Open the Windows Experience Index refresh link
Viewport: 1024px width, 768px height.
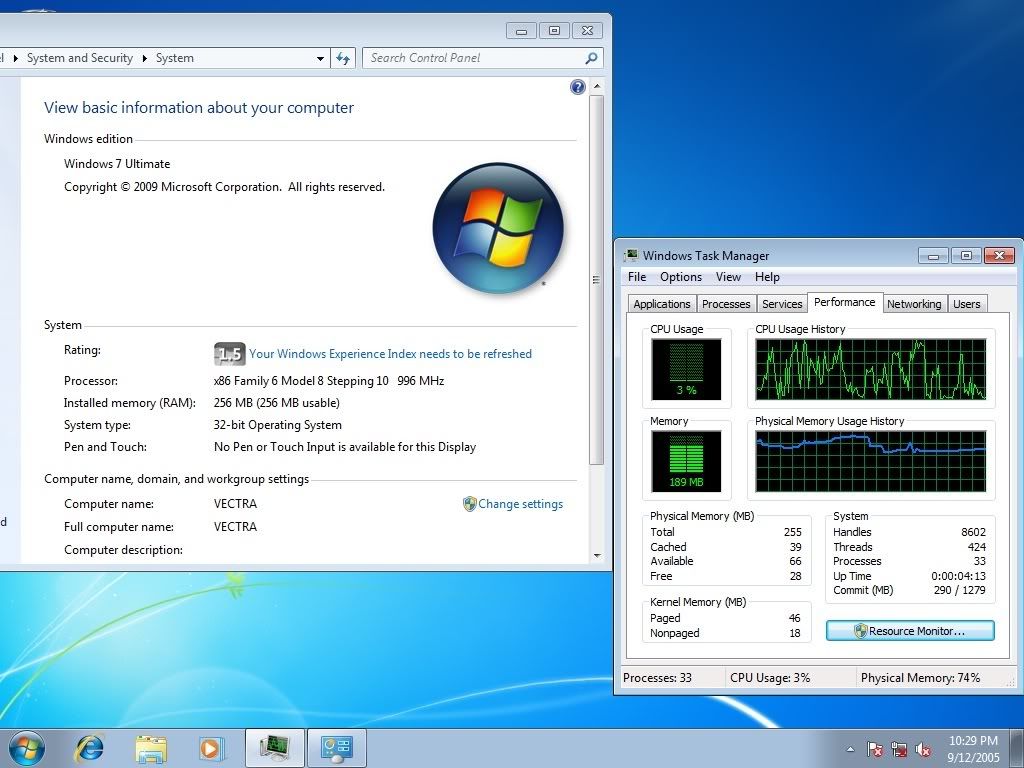(x=390, y=354)
